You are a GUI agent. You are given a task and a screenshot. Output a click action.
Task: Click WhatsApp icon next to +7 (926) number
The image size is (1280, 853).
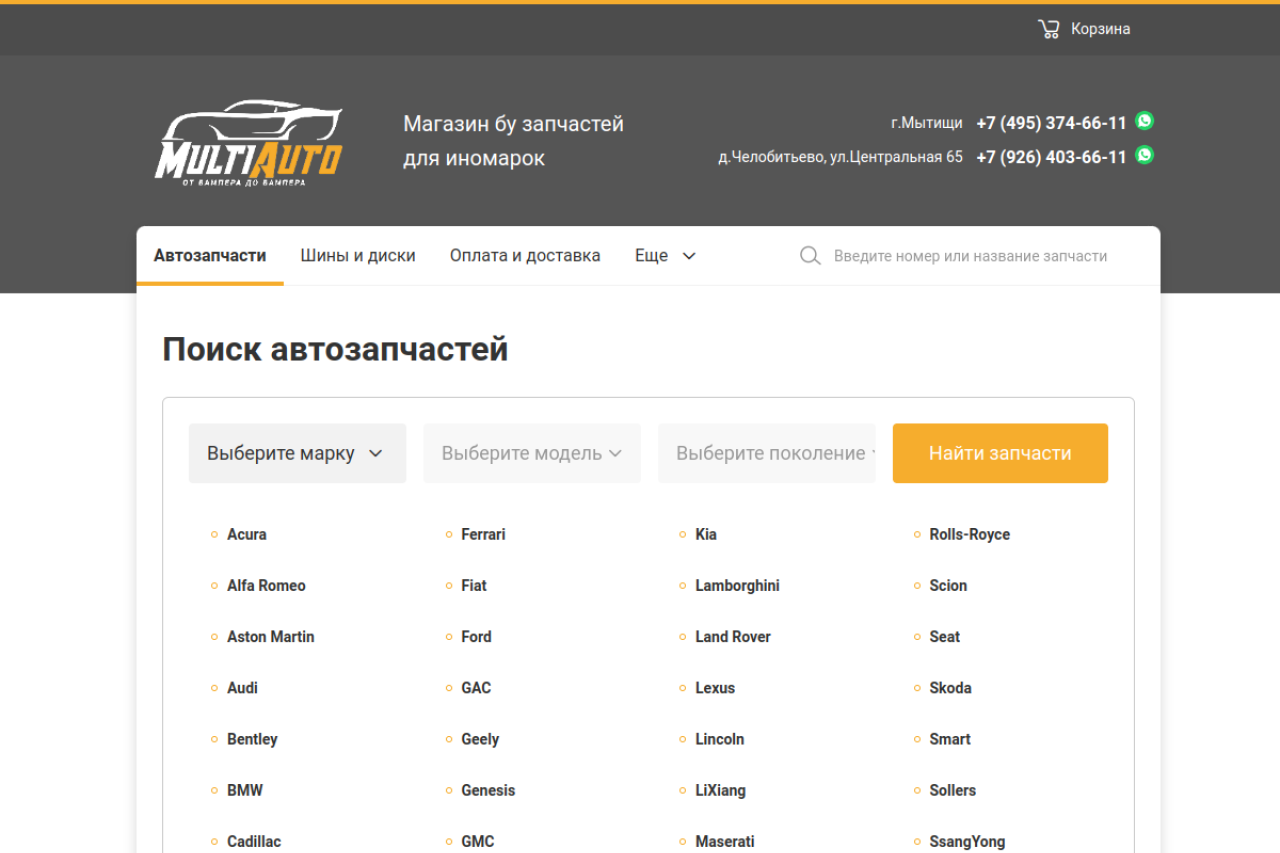tap(1145, 155)
